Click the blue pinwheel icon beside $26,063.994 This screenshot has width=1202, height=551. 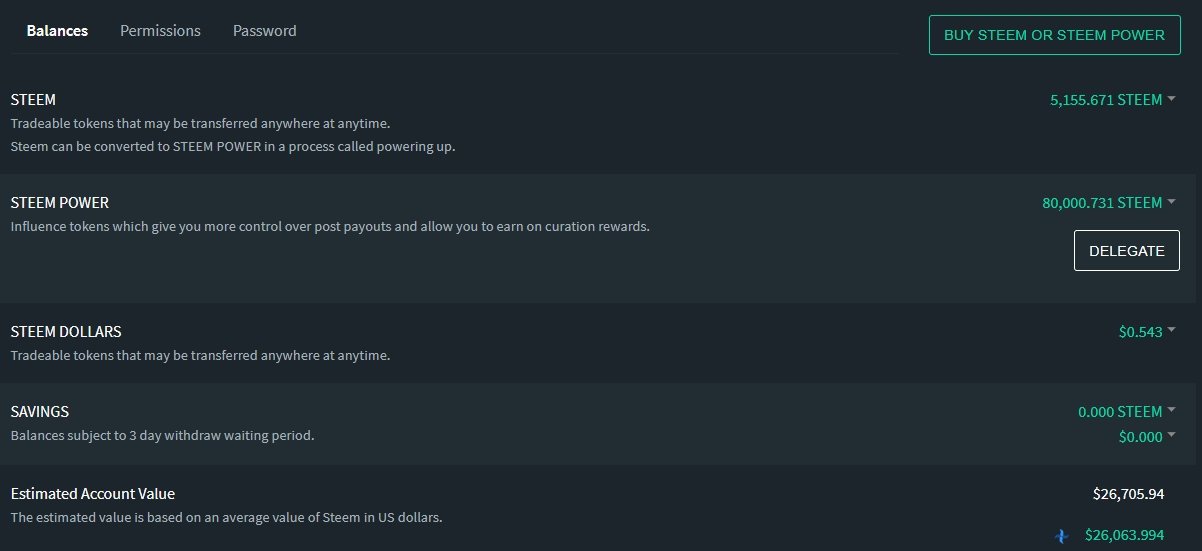[x=1062, y=536]
